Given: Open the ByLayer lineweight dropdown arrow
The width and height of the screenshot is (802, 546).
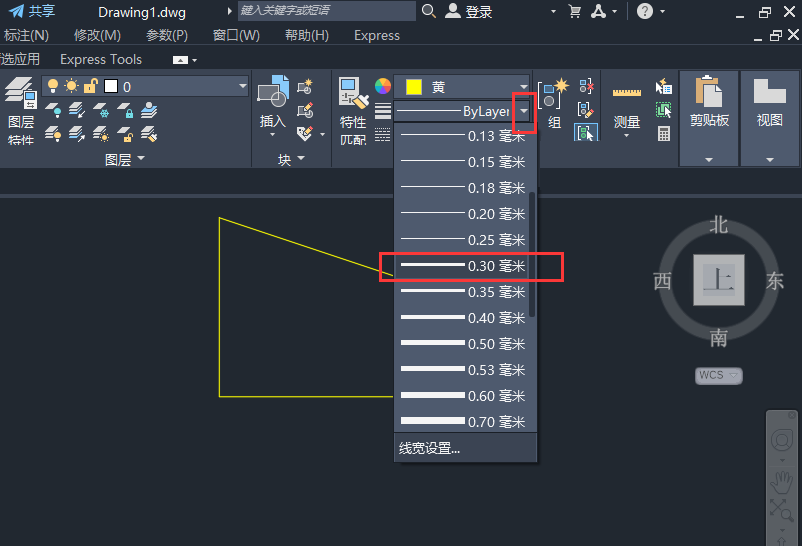Looking at the screenshot, I should (524, 111).
